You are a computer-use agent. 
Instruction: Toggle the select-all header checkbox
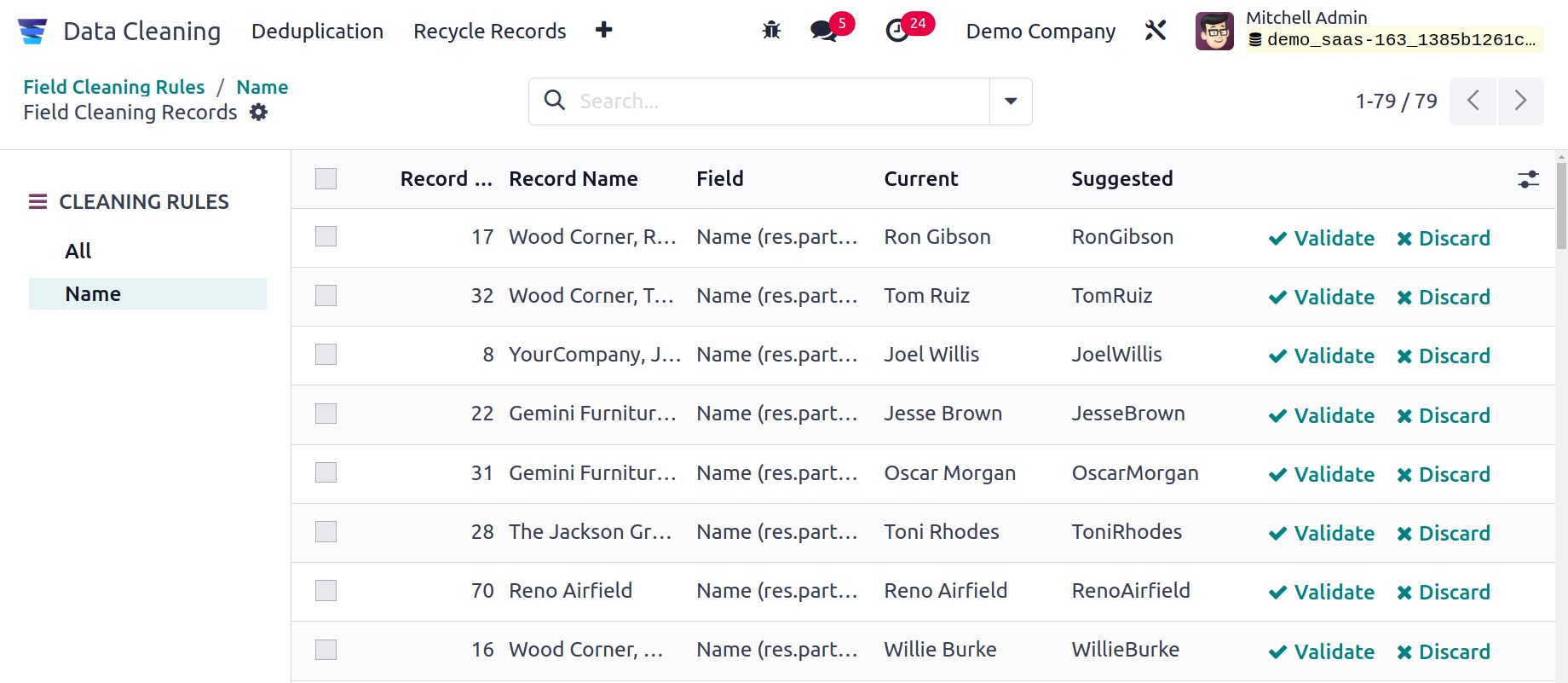(x=326, y=178)
